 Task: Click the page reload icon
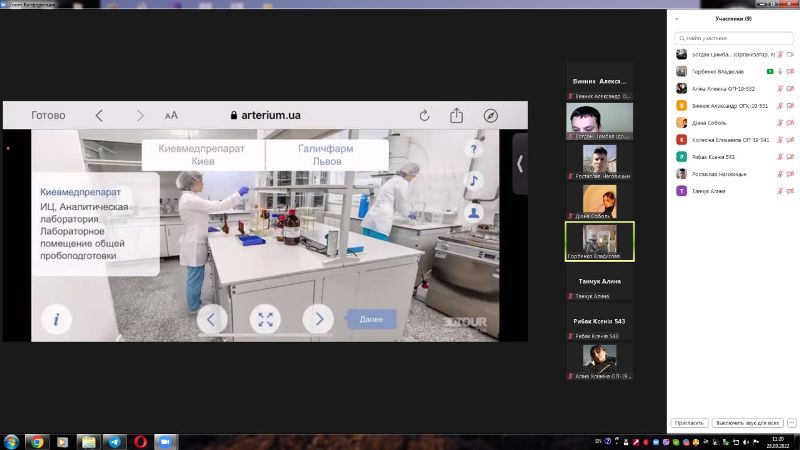pyautogui.click(x=424, y=115)
